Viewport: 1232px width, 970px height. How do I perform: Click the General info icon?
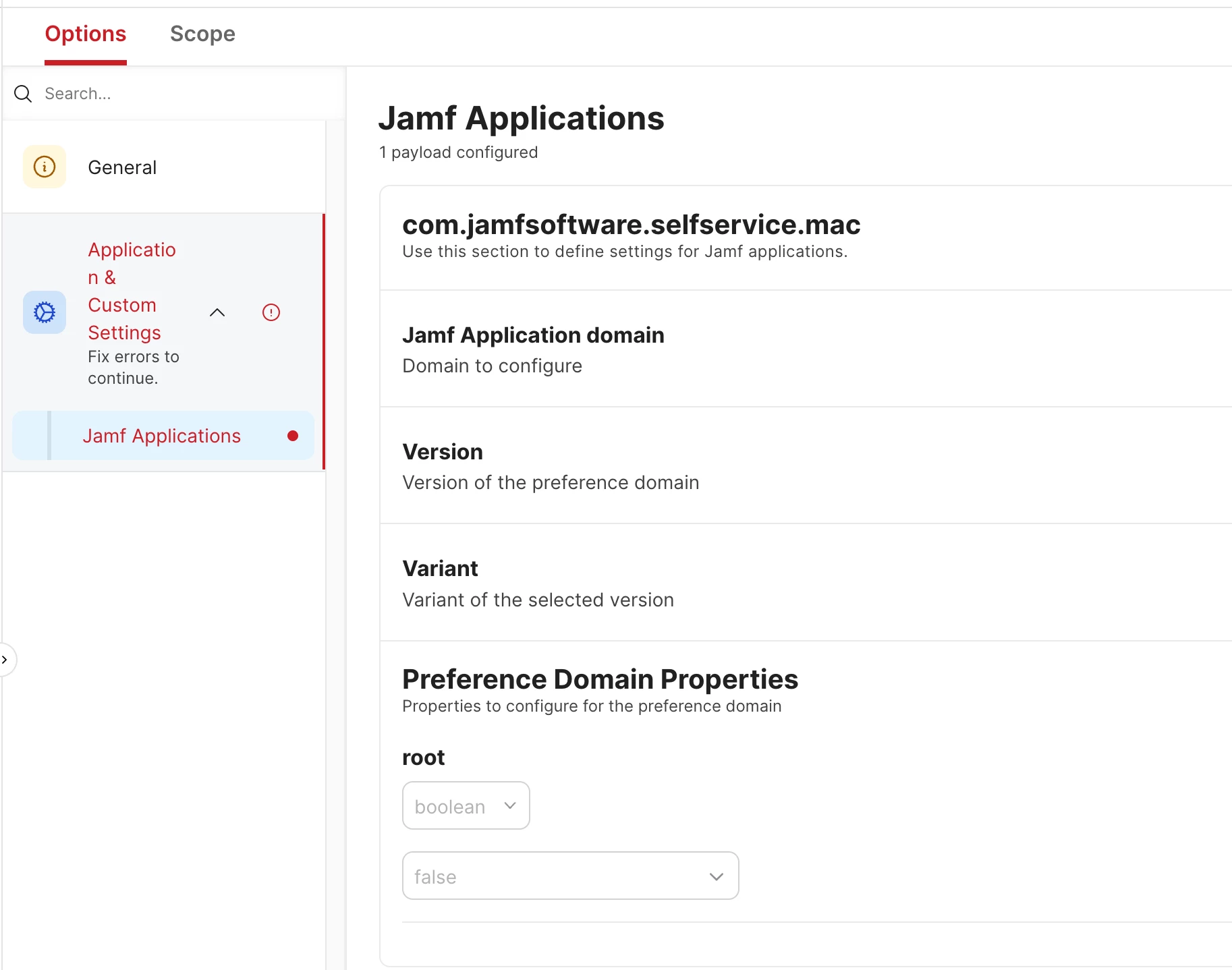45,167
